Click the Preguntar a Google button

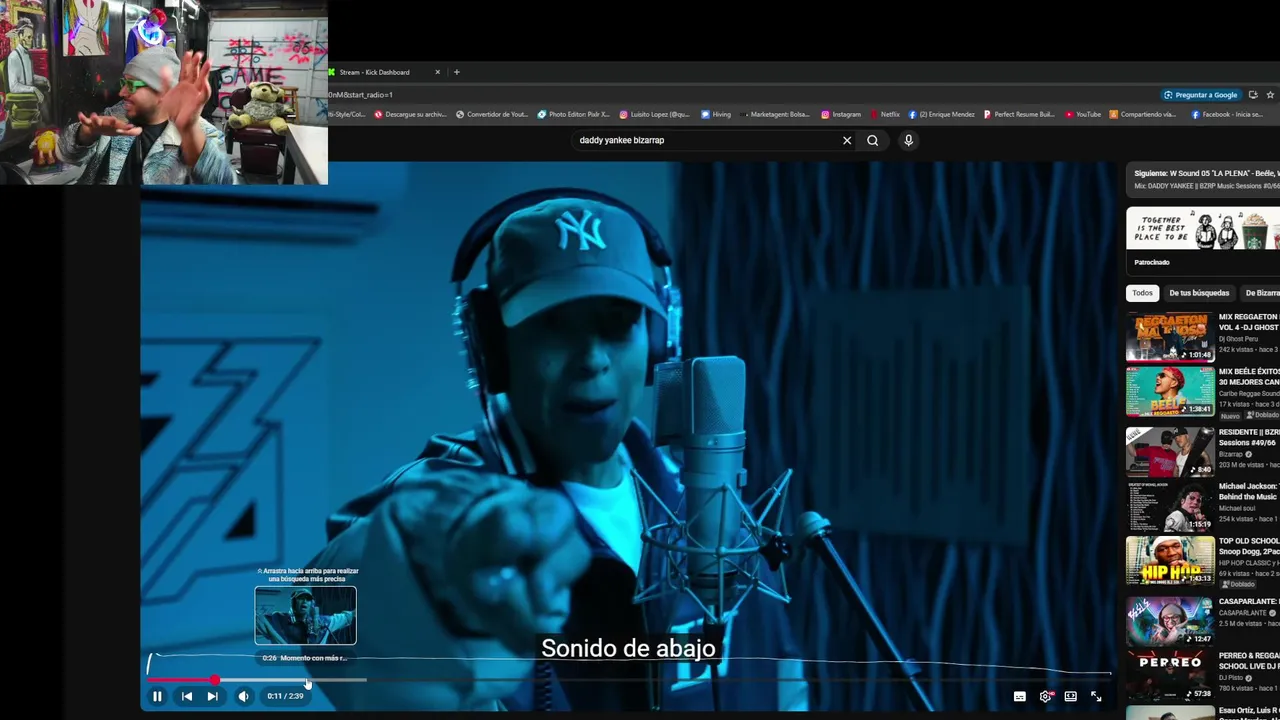(x=1200, y=95)
